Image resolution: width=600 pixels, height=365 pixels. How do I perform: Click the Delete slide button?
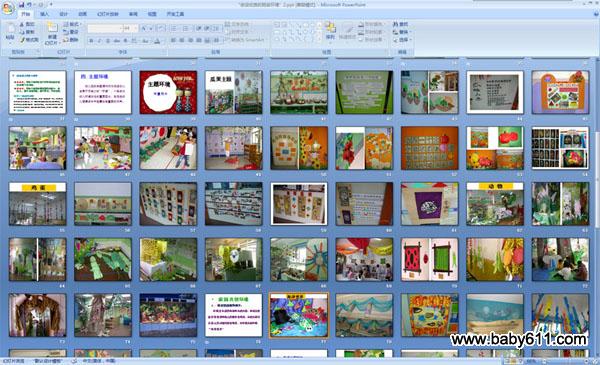pos(71,40)
